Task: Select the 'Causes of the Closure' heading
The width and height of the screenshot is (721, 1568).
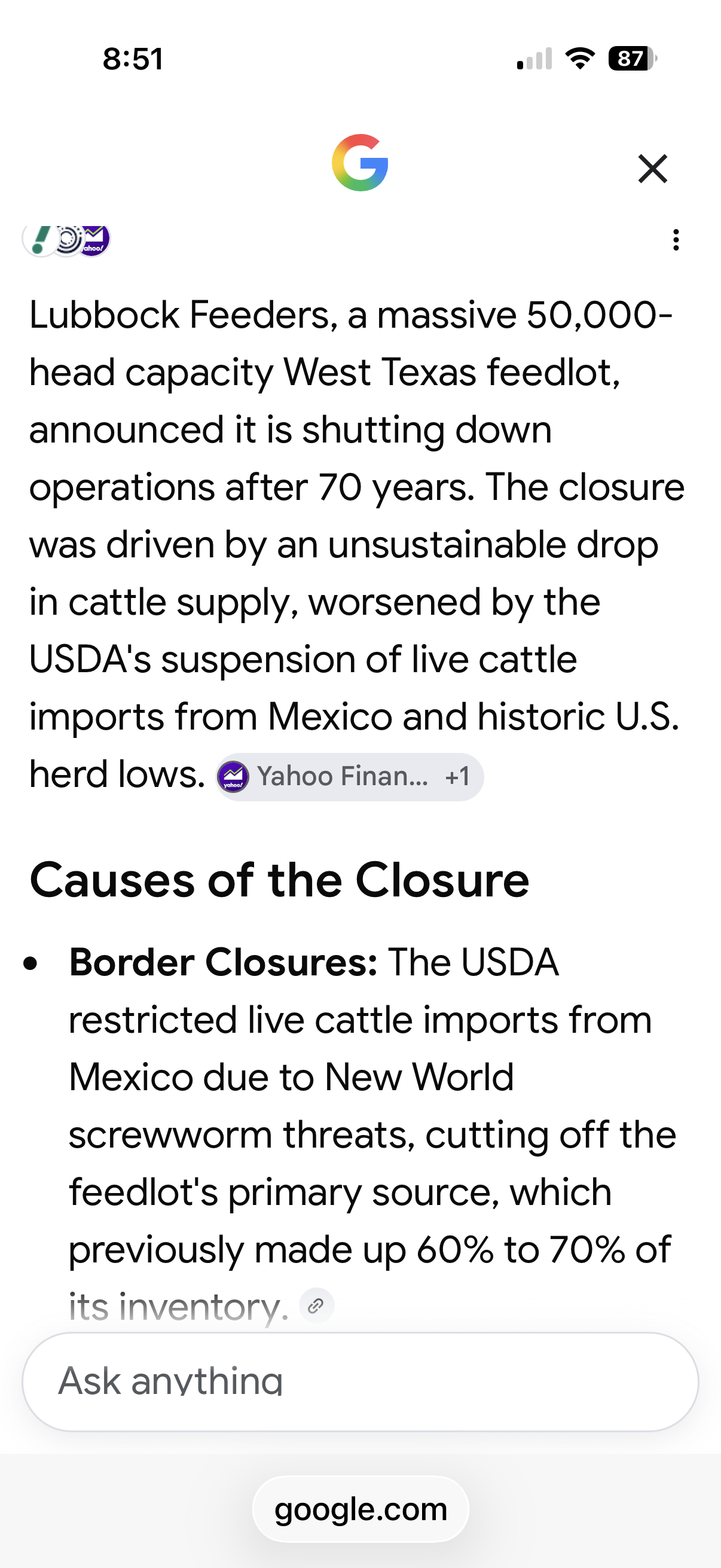Action: (279, 880)
